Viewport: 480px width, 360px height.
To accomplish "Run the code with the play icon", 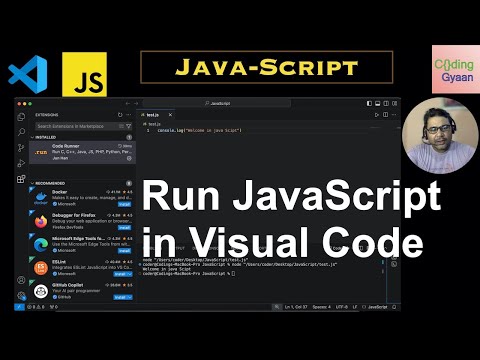I will pyautogui.click(x=377, y=115).
